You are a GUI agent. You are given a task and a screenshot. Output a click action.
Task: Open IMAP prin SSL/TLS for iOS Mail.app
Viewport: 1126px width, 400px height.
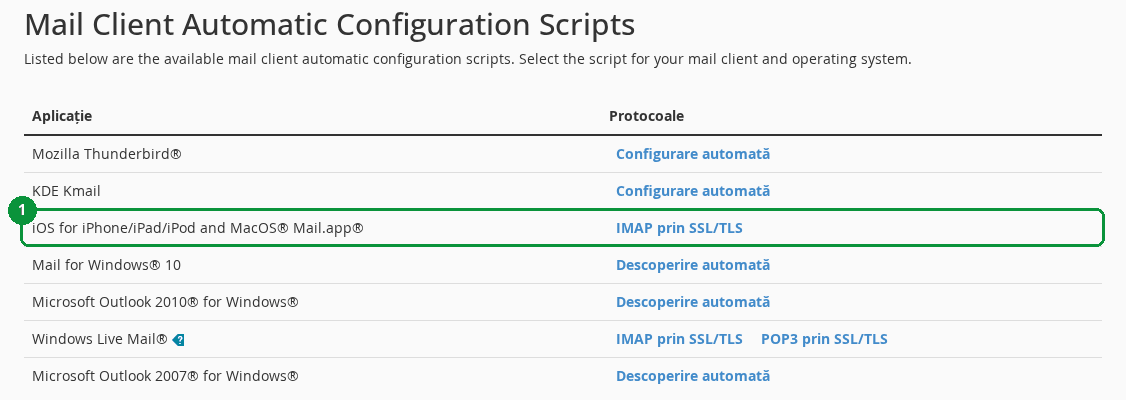tap(679, 228)
